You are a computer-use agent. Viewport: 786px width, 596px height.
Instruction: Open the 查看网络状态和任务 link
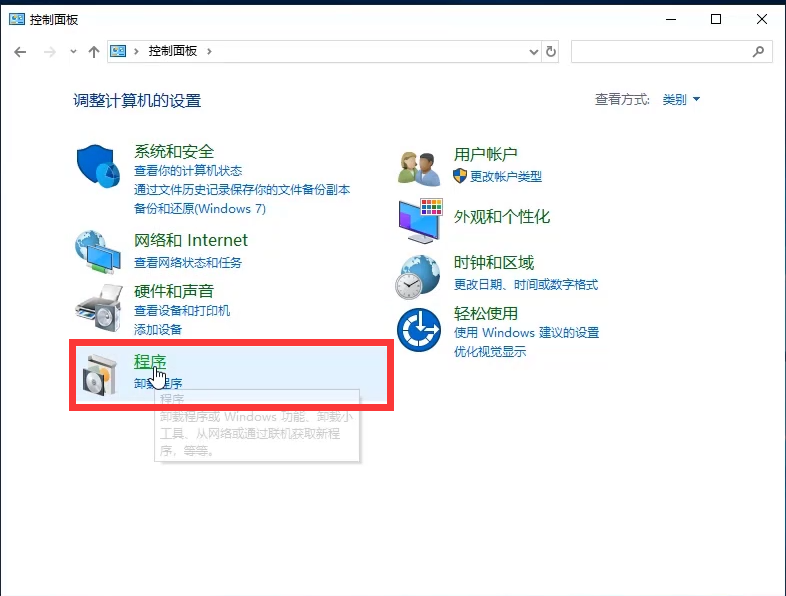pos(188,262)
